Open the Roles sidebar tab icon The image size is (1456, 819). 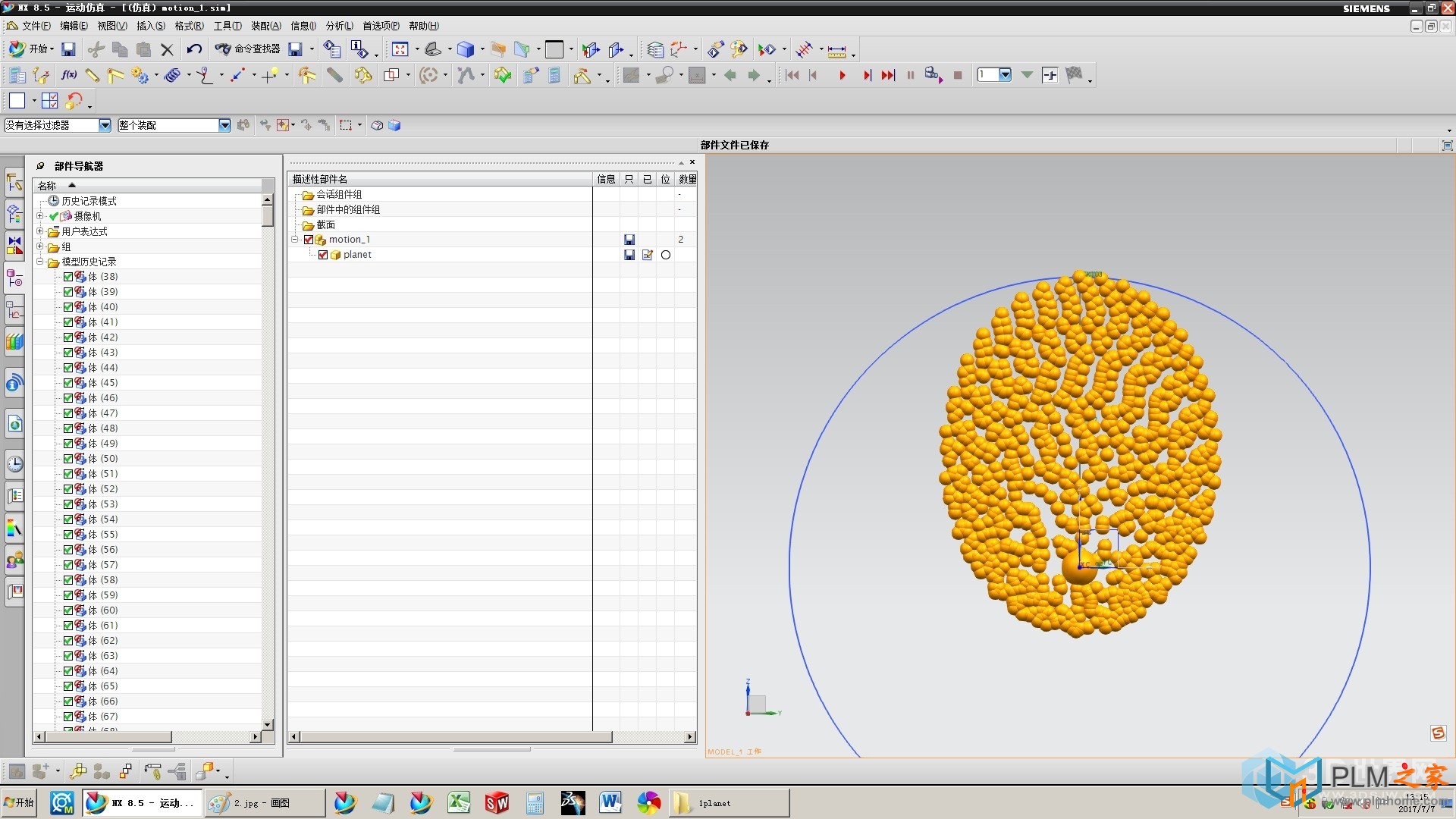(14, 560)
